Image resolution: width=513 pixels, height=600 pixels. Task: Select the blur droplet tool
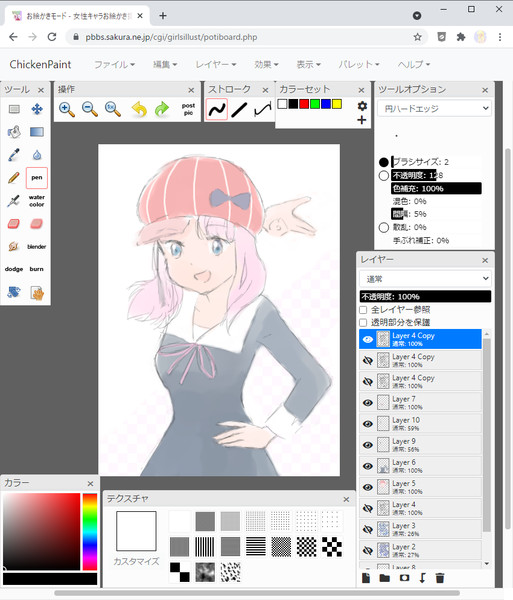coord(37,155)
